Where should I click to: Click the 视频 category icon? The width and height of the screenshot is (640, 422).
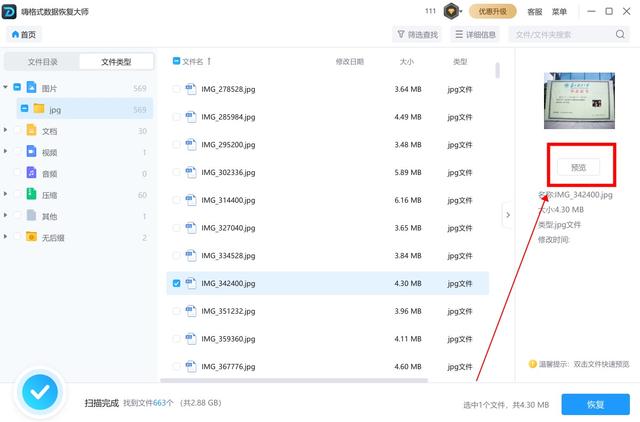[x=31, y=151]
